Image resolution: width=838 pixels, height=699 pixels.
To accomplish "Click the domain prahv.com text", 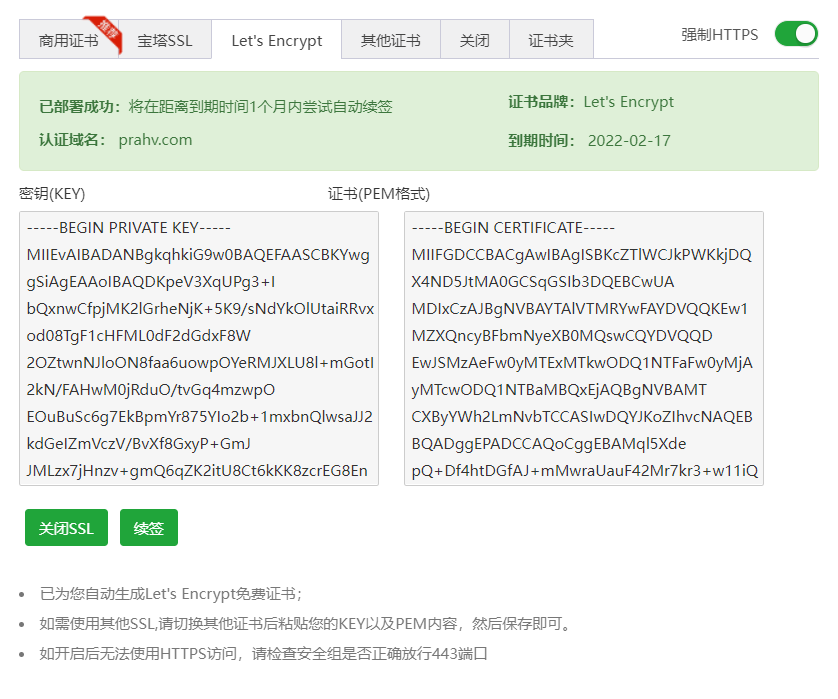I will tap(155, 140).
